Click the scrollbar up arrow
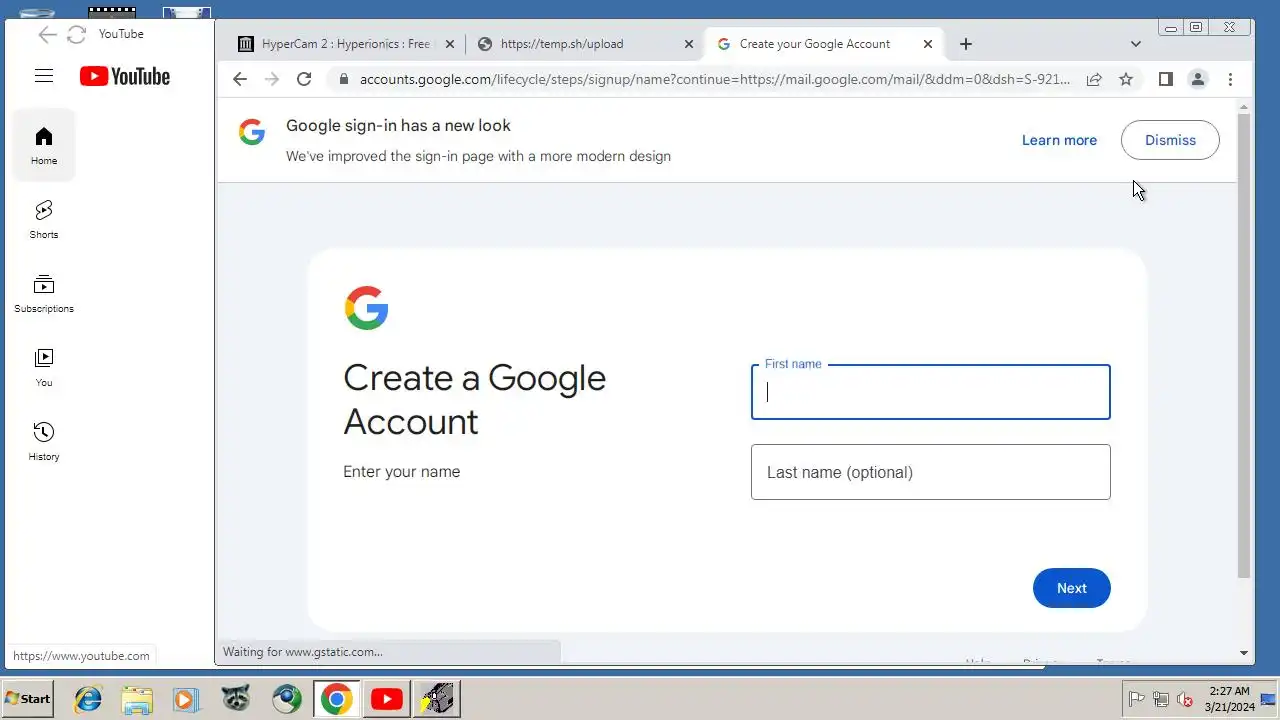 (1244, 106)
